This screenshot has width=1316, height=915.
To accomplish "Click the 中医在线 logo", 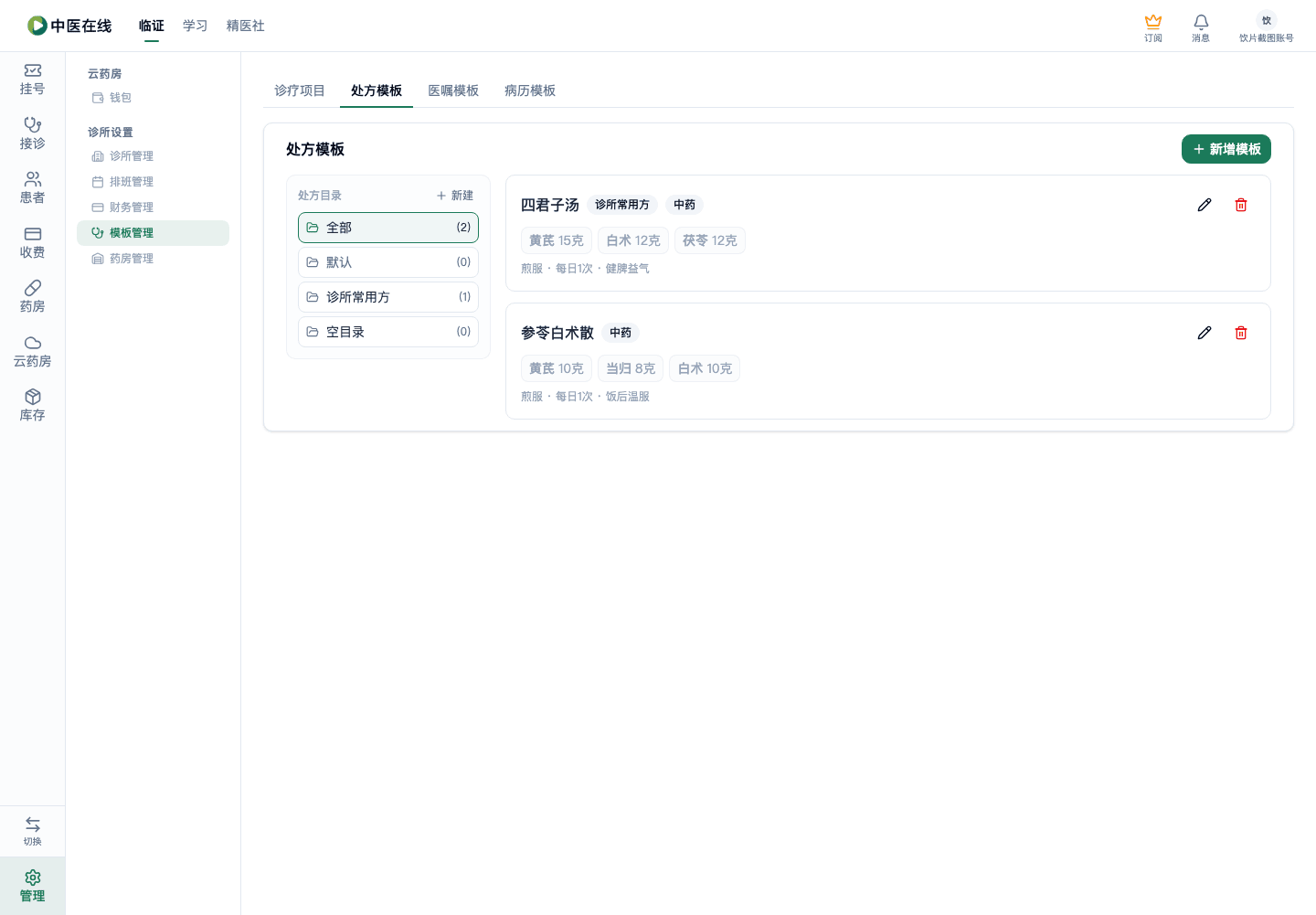I will [x=69, y=26].
